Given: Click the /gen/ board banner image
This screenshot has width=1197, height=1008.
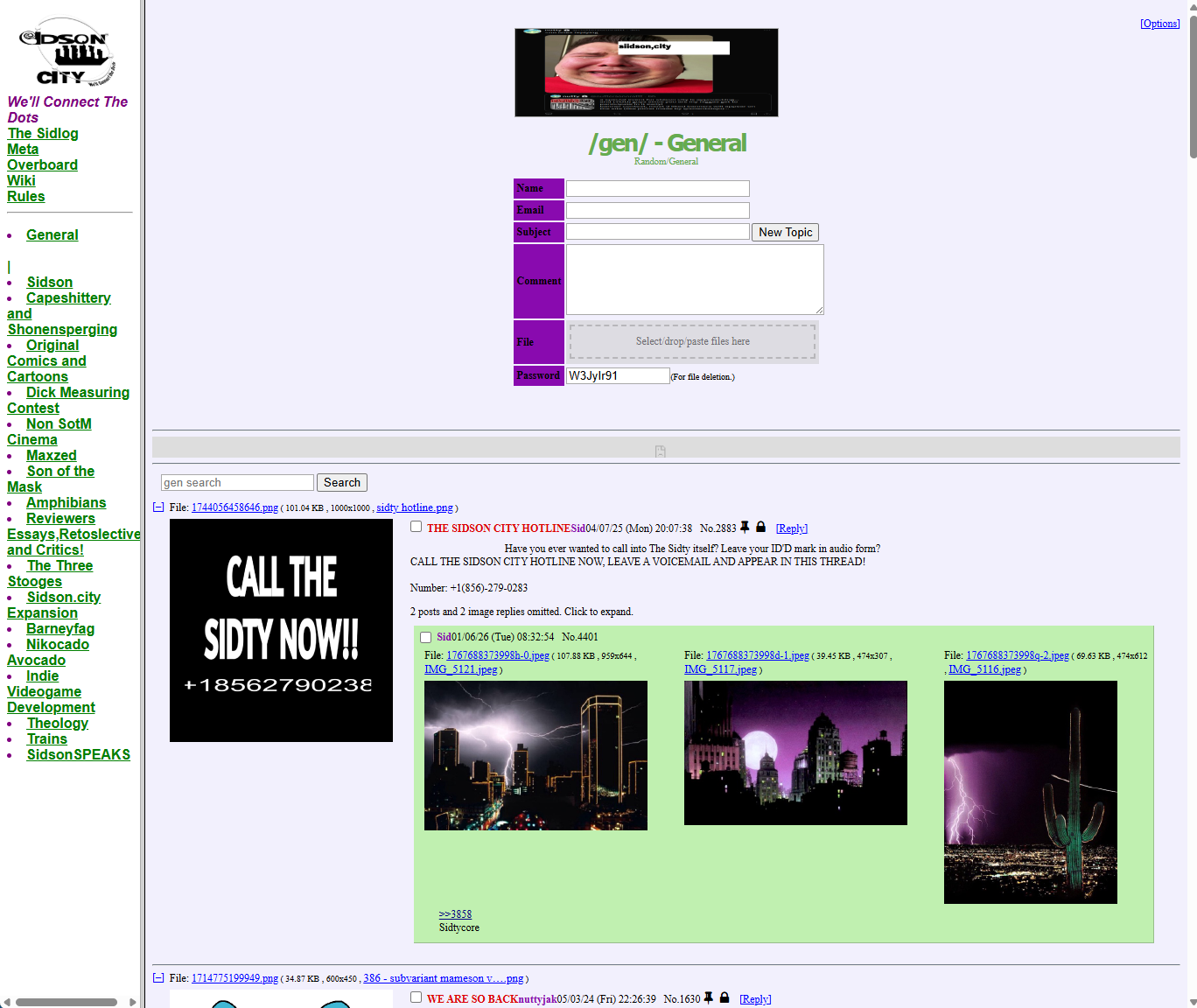Looking at the screenshot, I should [x=646, y=73].
